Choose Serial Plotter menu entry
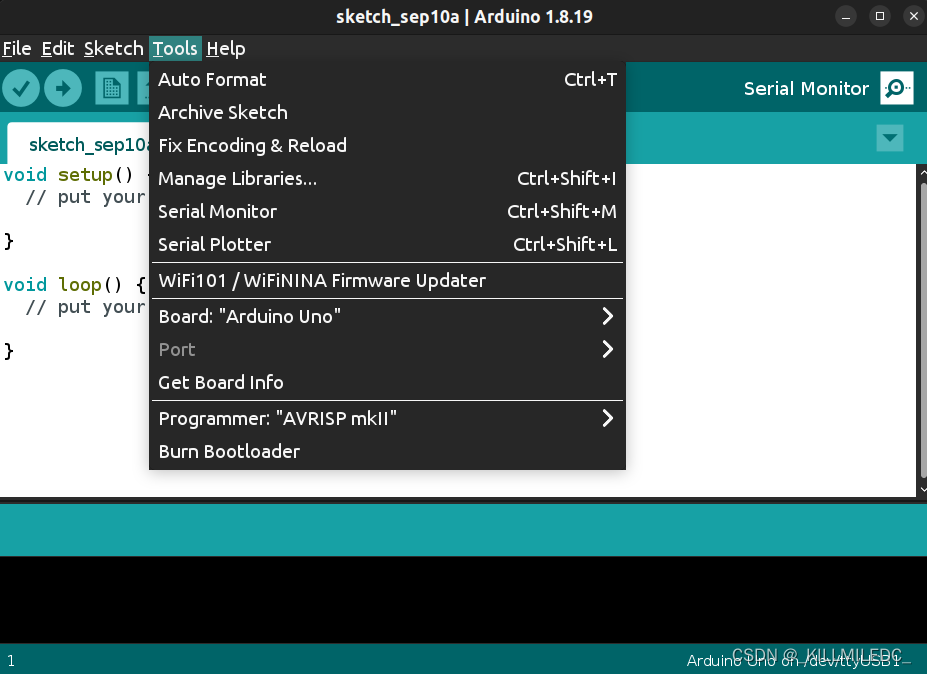Screen dimensions: 927x674 pyautogui.click(x=387, y=244)
